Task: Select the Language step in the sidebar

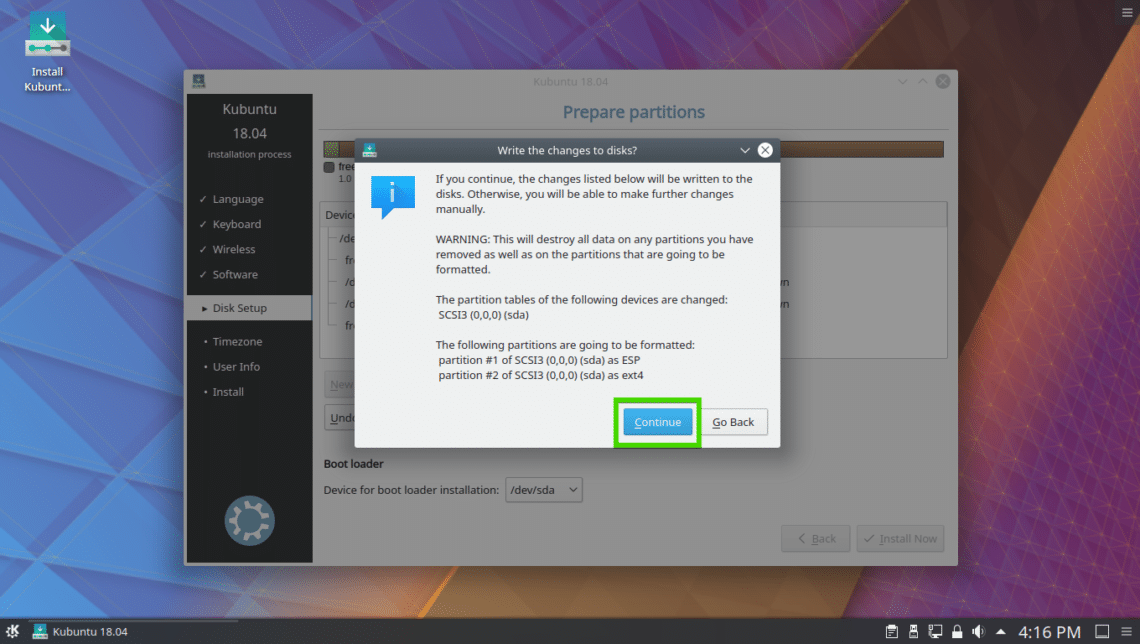Action: 238,199
